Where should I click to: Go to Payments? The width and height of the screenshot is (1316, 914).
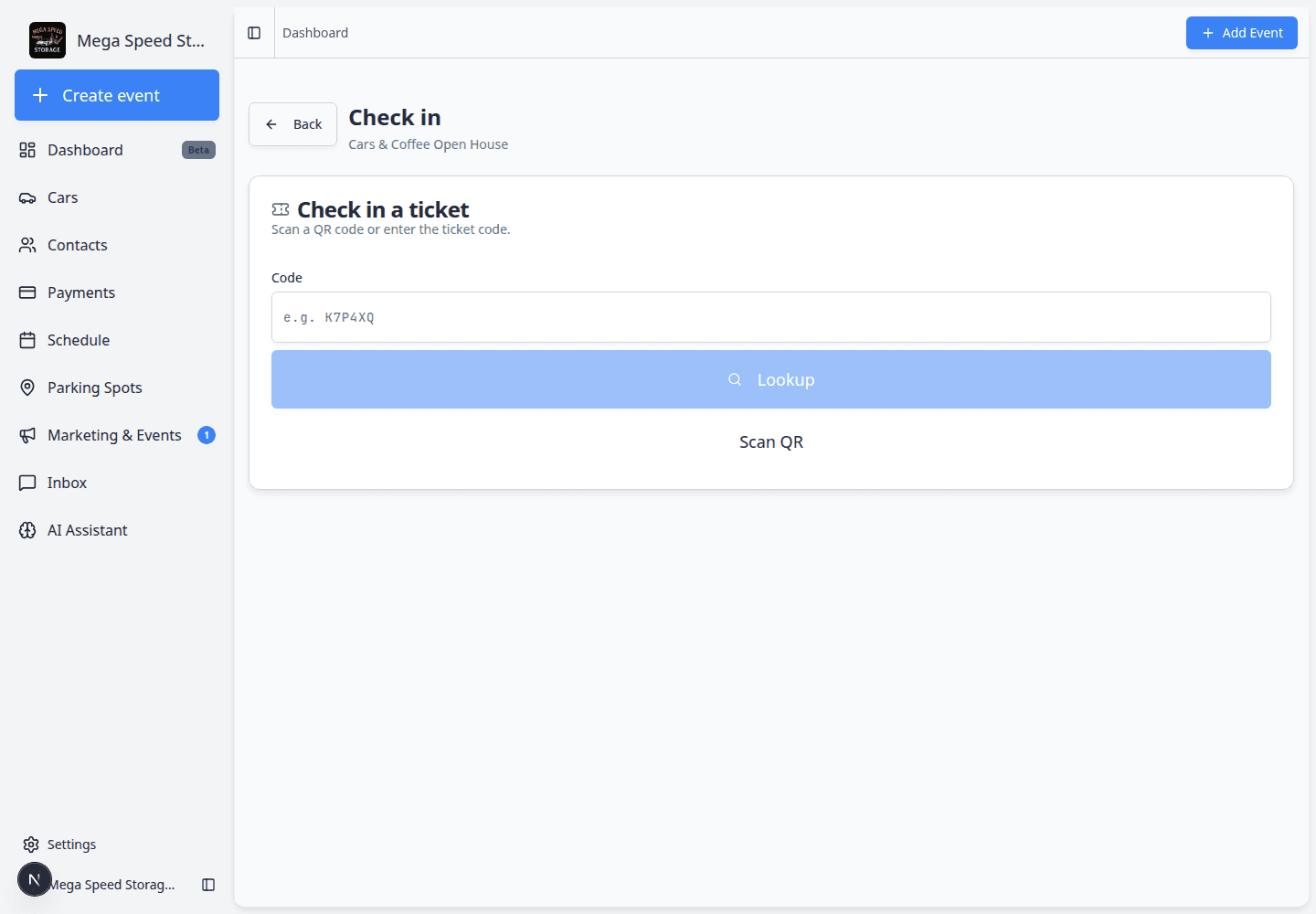tap(117, 292)
